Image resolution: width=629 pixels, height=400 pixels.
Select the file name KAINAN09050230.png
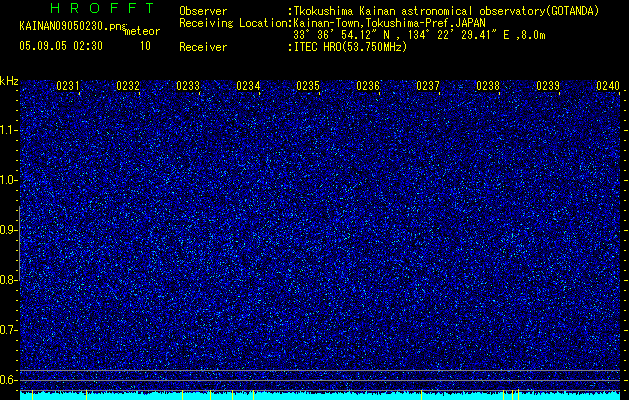pyautogui.click(x=74, y=26)
